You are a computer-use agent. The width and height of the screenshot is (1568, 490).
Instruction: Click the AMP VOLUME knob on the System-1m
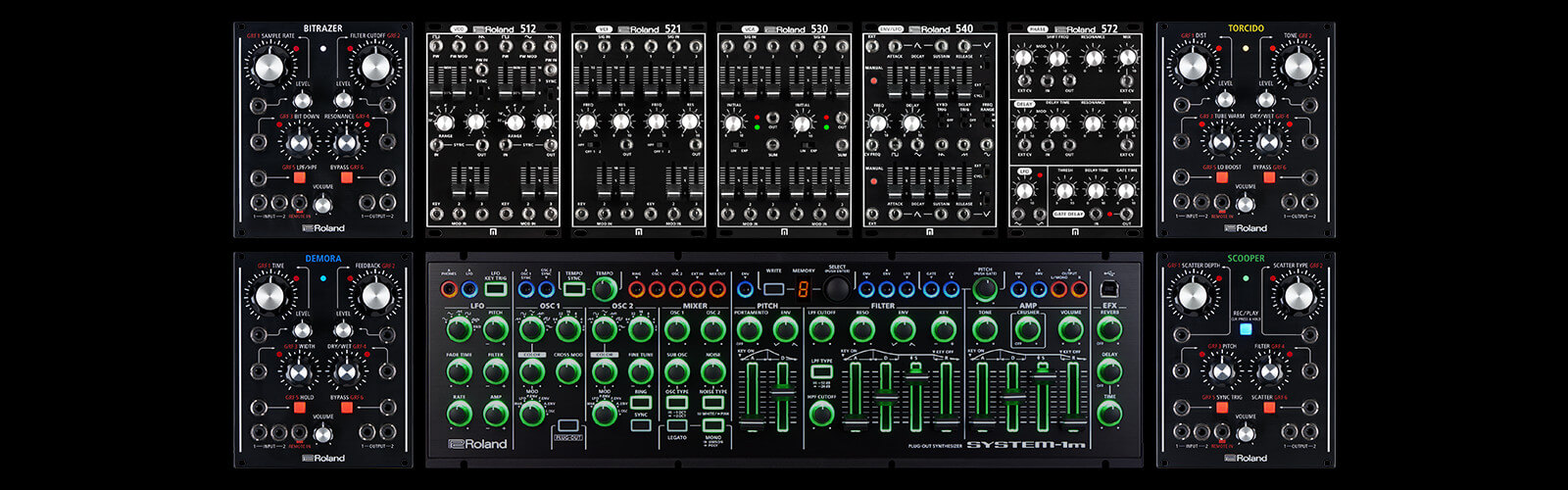(x=1071, y=329)
